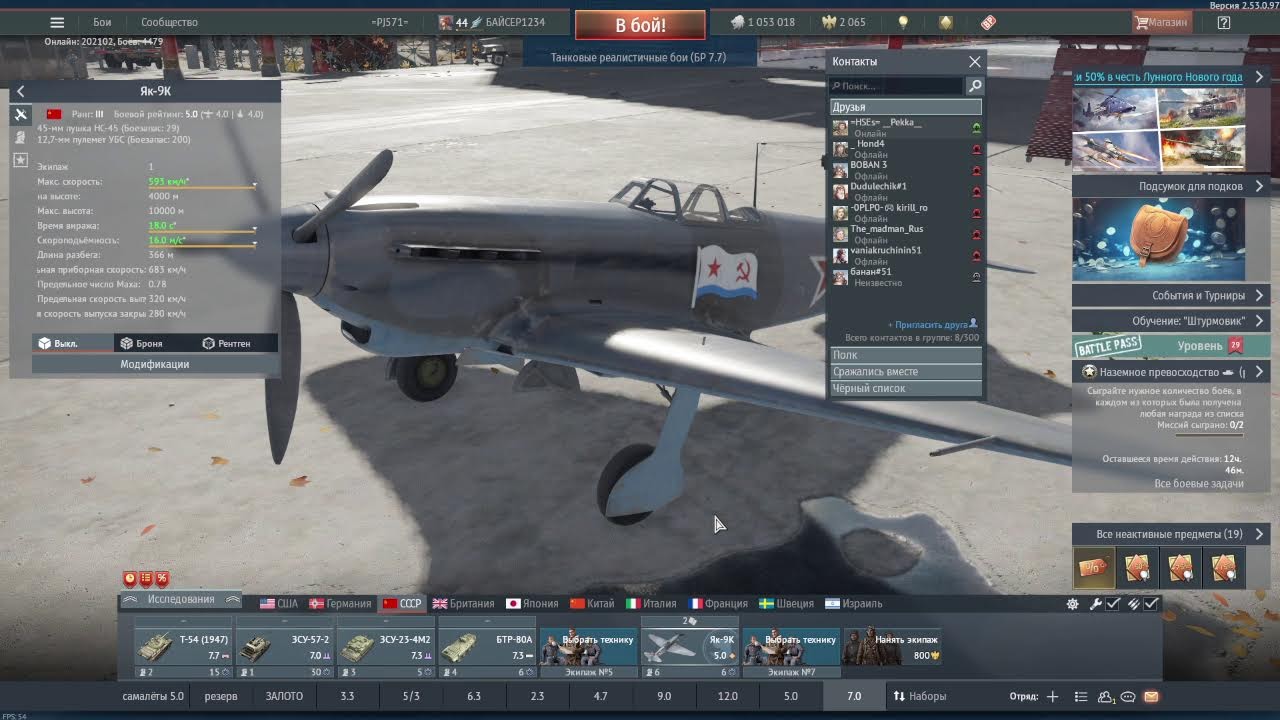Select the first discount booster item
The image size is (1280, 720).
[1093, 568]
